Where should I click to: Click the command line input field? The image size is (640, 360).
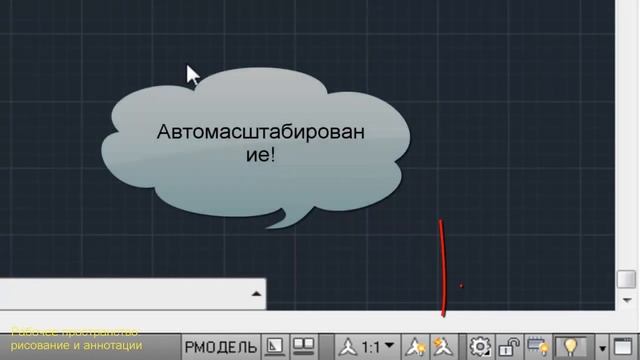(x=133, y=294)
